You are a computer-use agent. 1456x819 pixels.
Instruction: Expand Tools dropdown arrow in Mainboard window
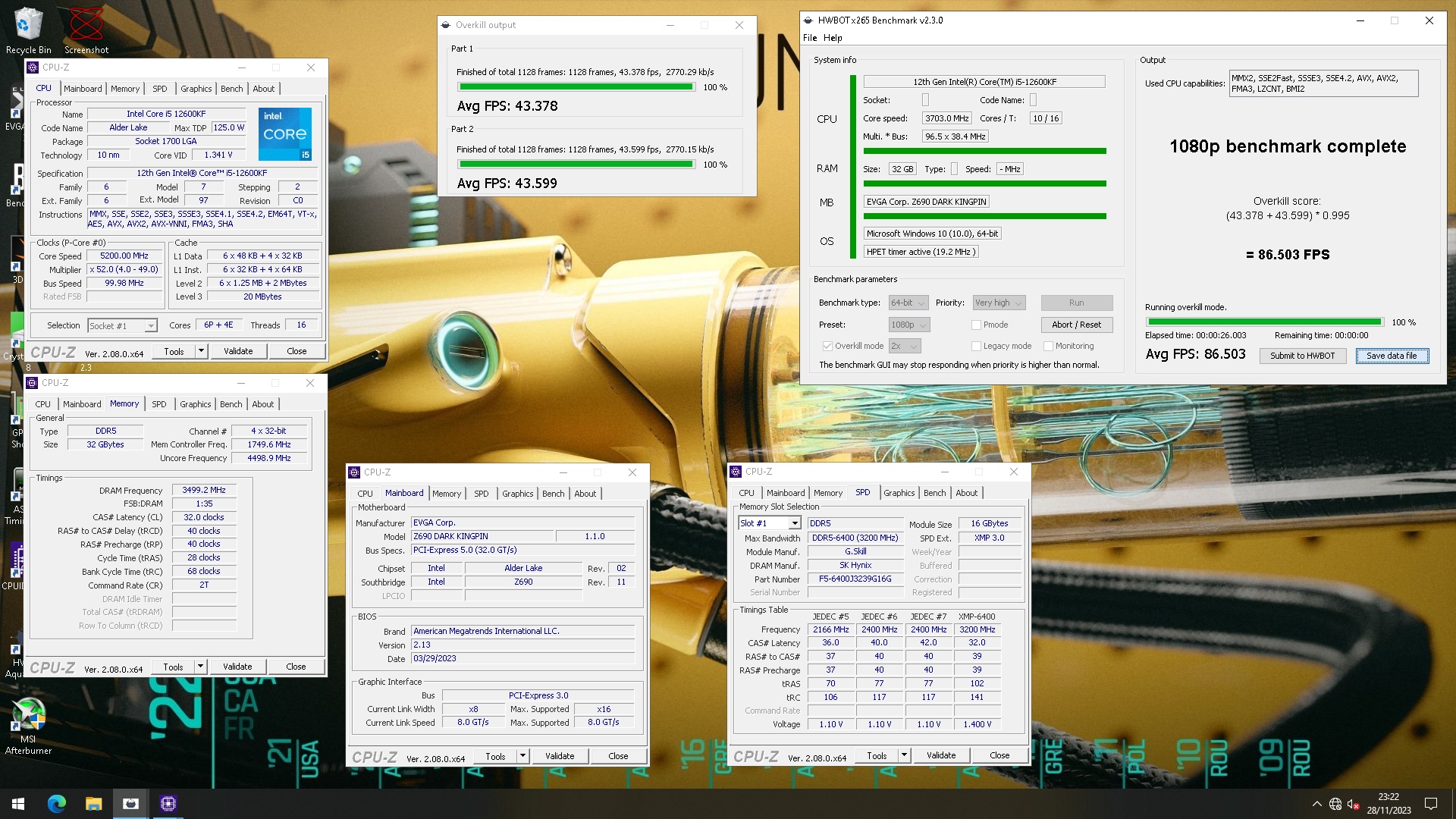coord(522,756)
